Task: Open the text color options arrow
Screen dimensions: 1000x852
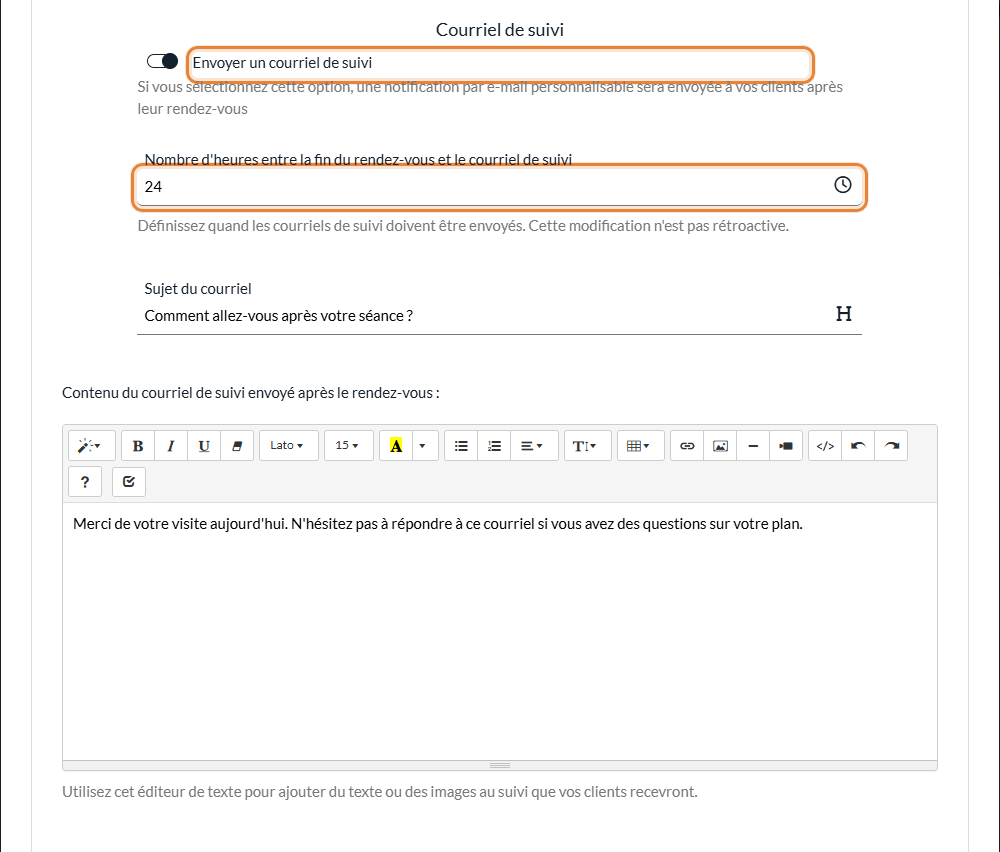Action: [425, 446]
